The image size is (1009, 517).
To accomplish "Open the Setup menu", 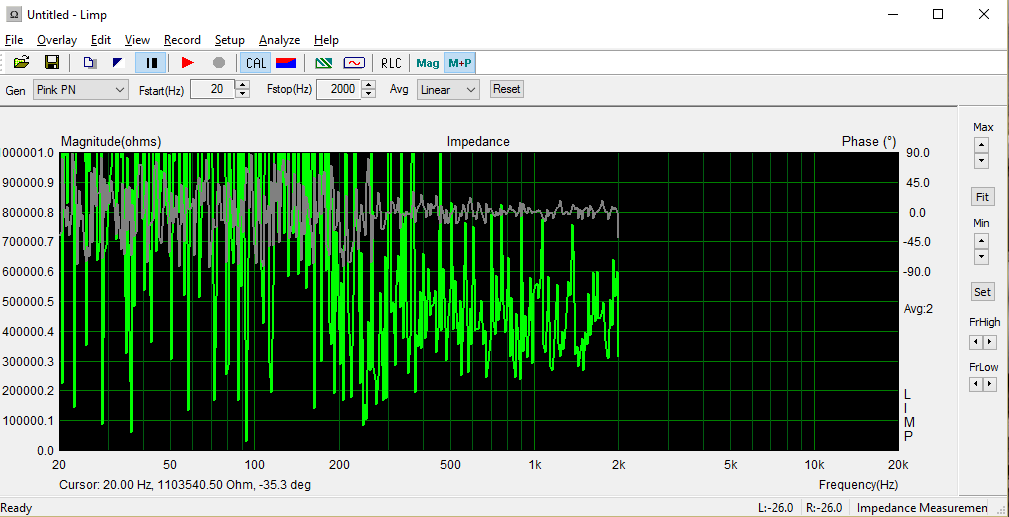I will 230,40.
